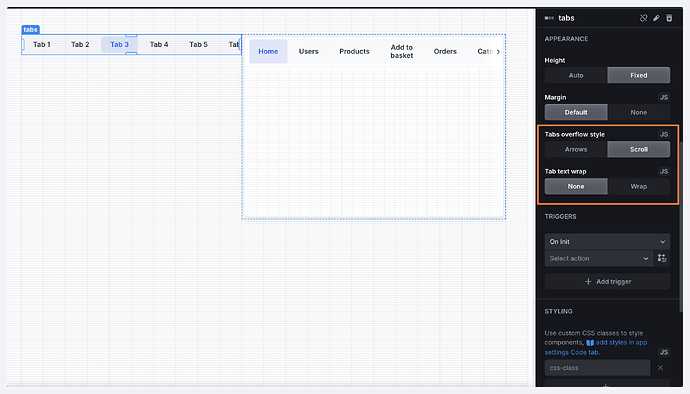Delete the tabs component with trash icon

[x=669, y=18]
